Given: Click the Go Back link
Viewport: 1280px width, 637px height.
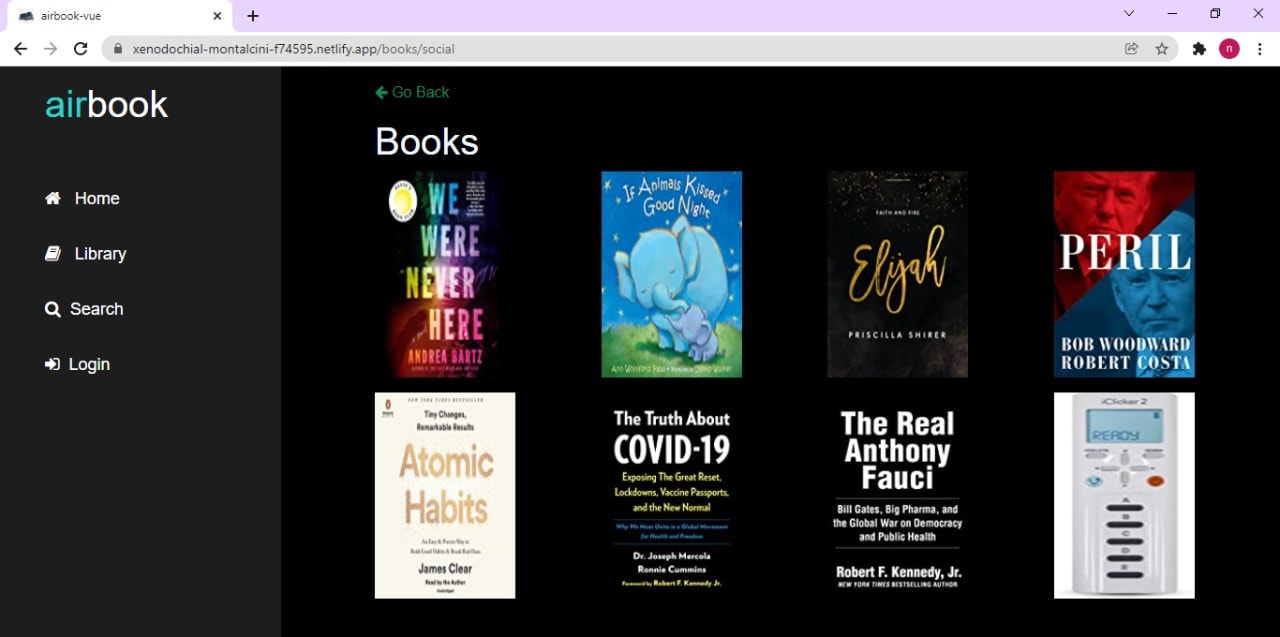Looking at the screenshot, I should coord(412,92).
